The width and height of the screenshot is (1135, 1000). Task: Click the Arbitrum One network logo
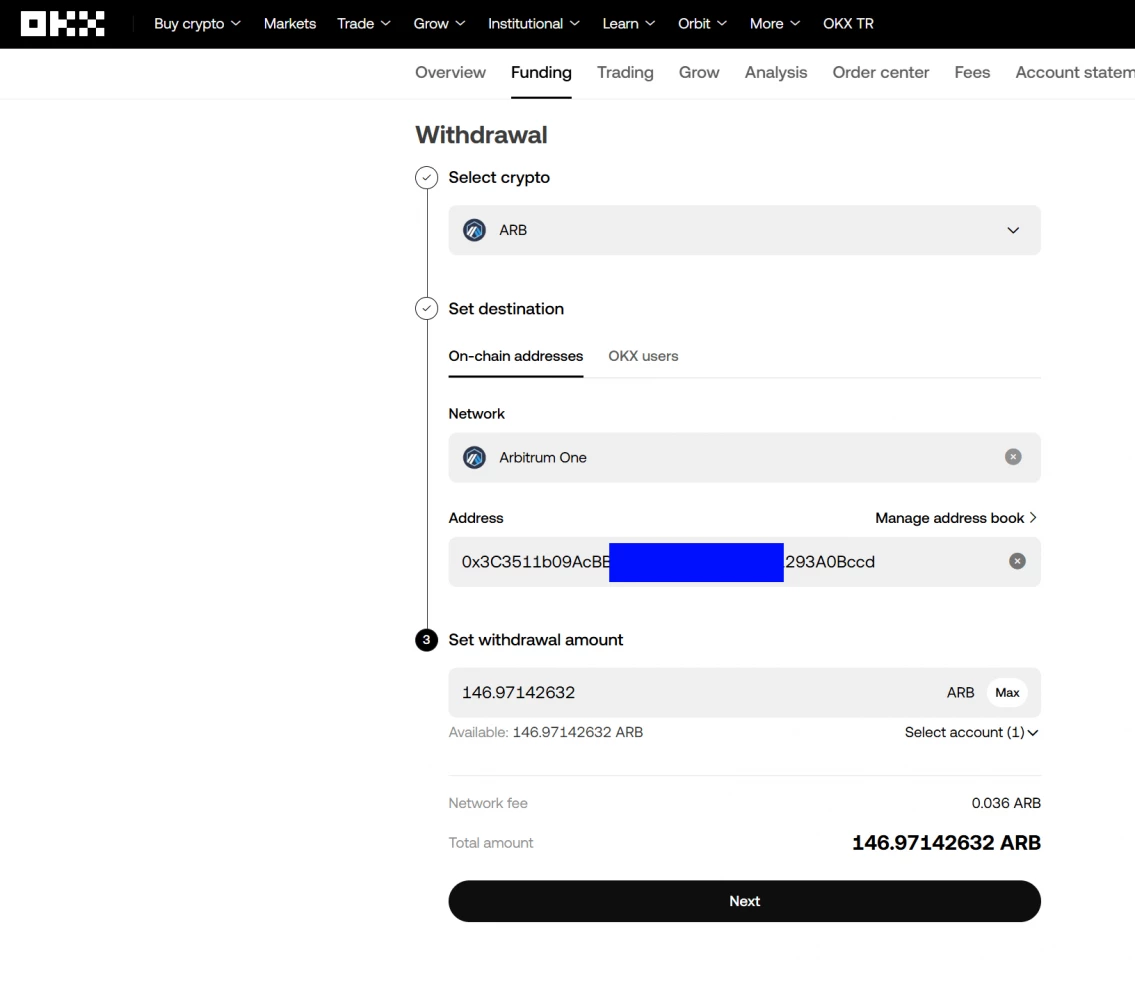click(474, 458)
